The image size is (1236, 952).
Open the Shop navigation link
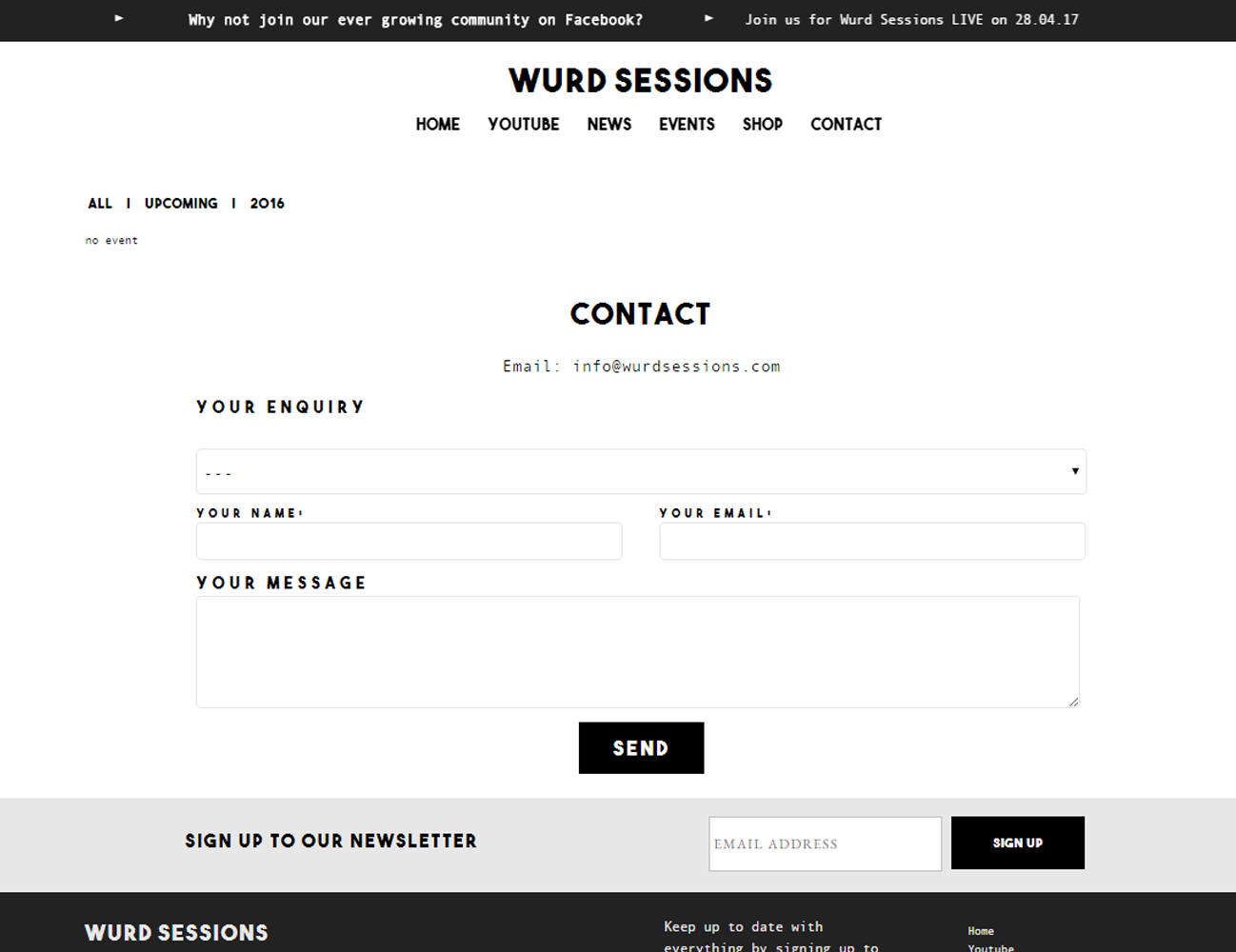pos(763,125)
